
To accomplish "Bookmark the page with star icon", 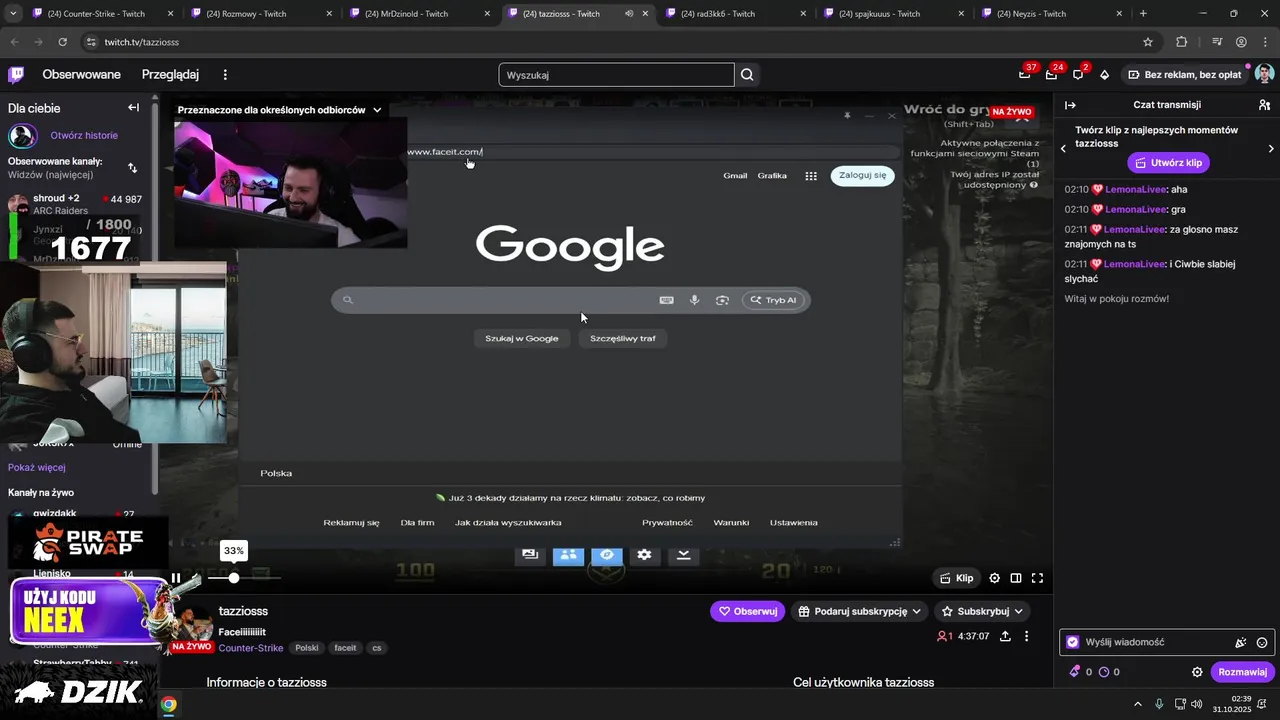I will [1148, 42].
